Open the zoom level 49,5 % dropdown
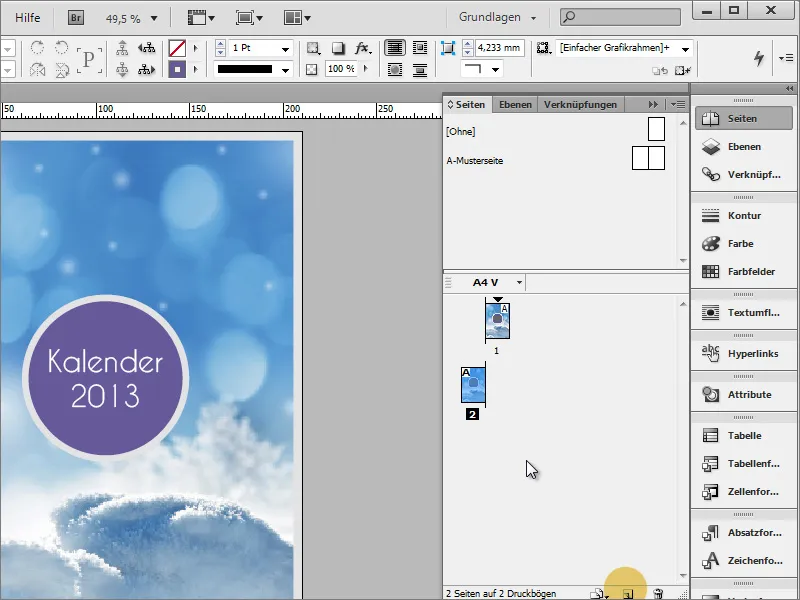Screen dimensions: 800x600 (154, 19)
